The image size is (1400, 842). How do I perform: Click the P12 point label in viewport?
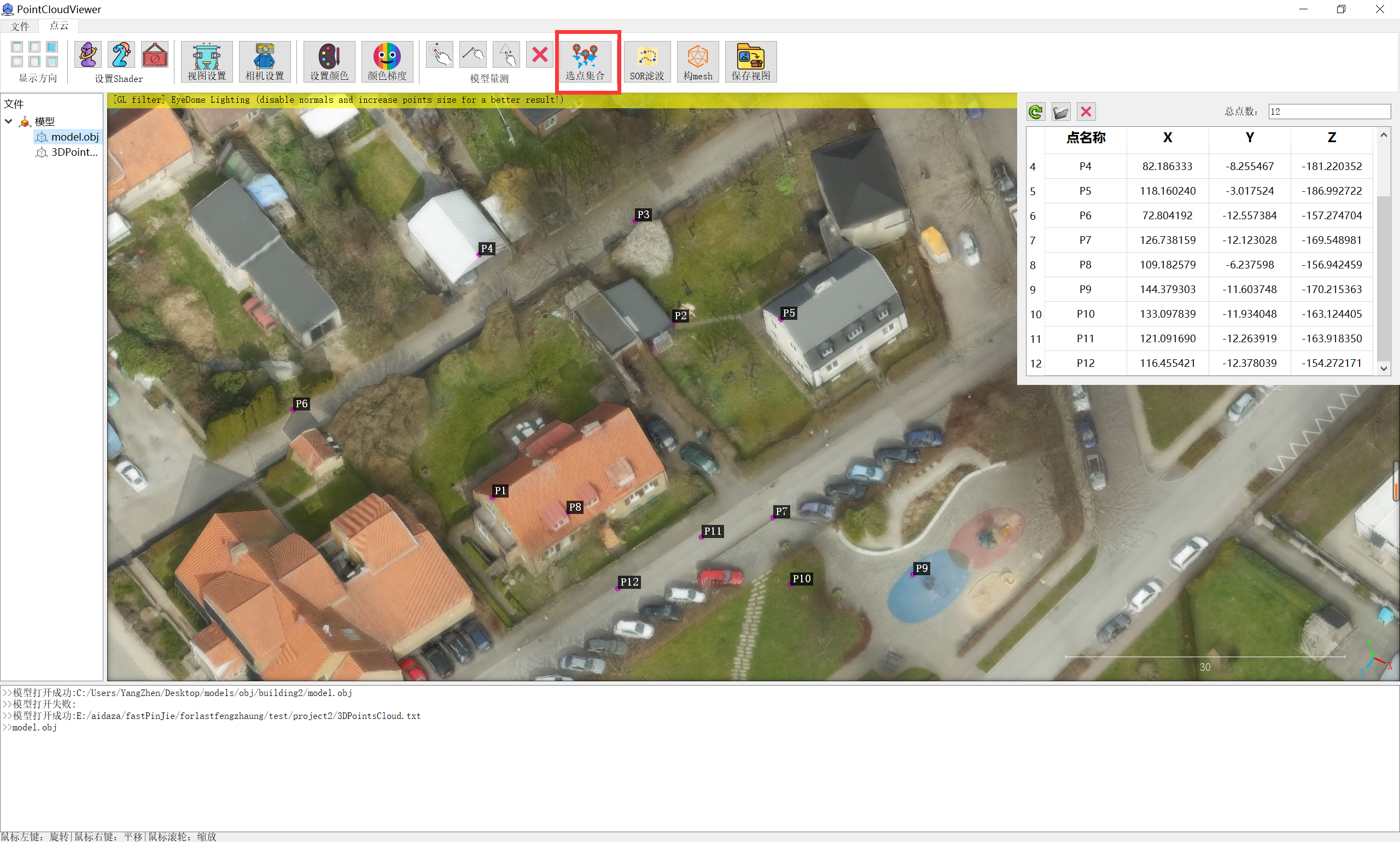pyautogui.click(x=629, y=582)
